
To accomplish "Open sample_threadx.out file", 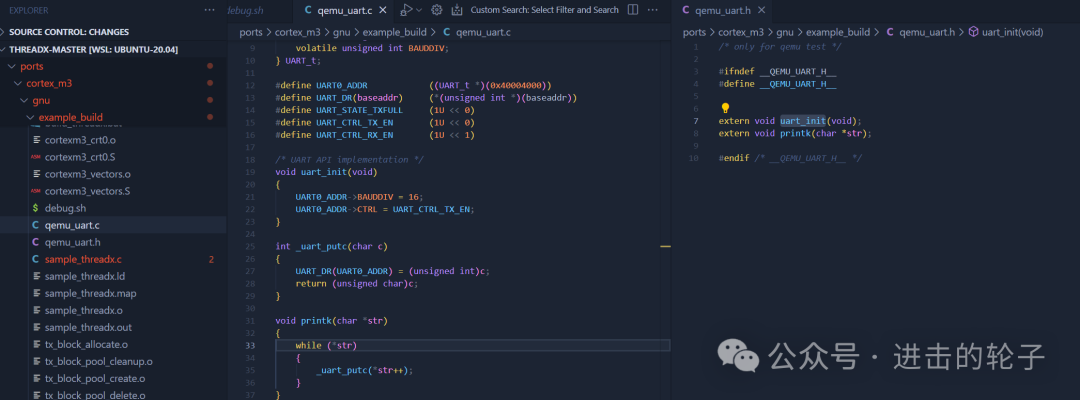I will coord(113,328).
